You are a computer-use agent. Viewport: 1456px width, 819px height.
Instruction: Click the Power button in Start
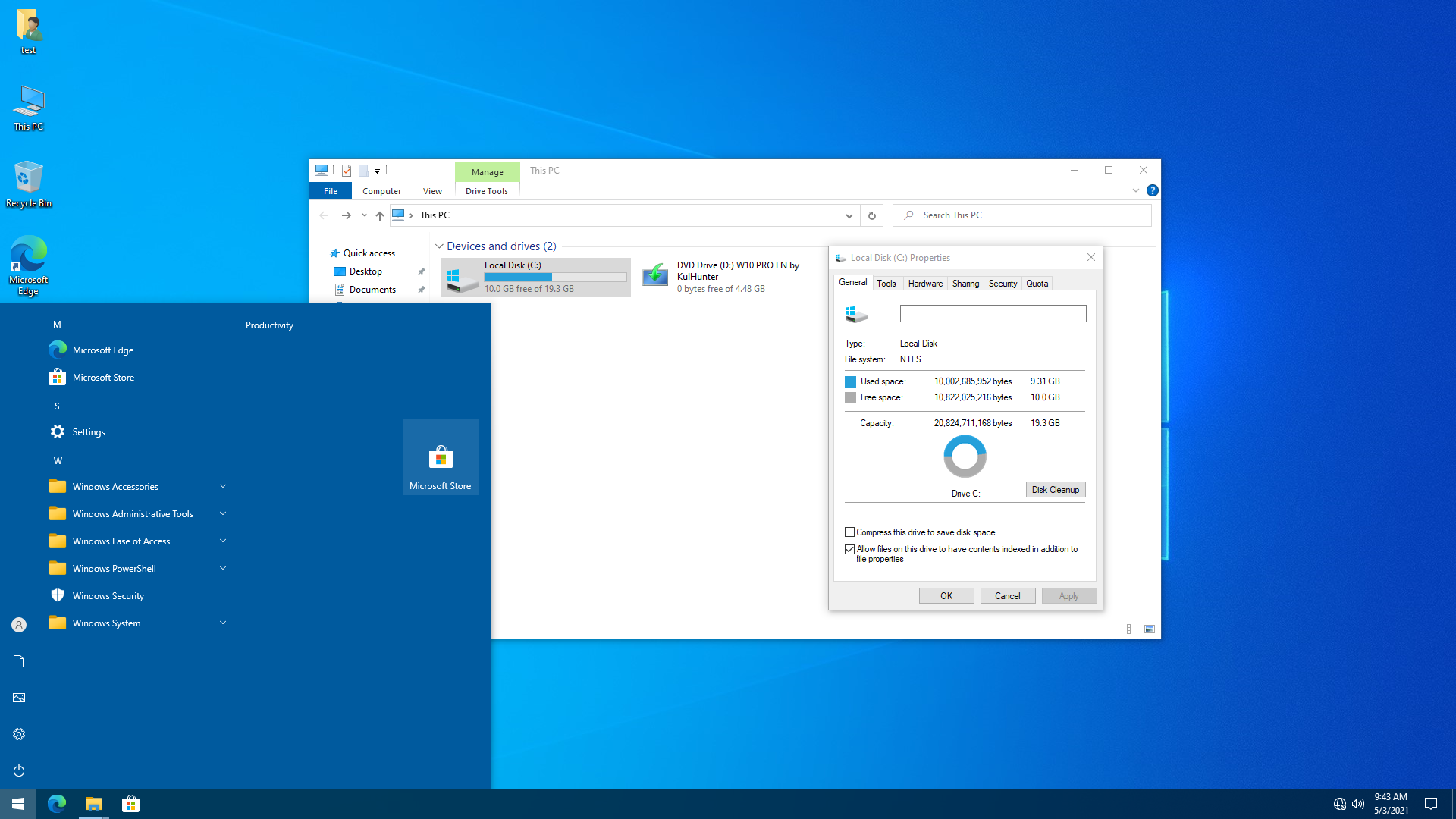(19, 770)
